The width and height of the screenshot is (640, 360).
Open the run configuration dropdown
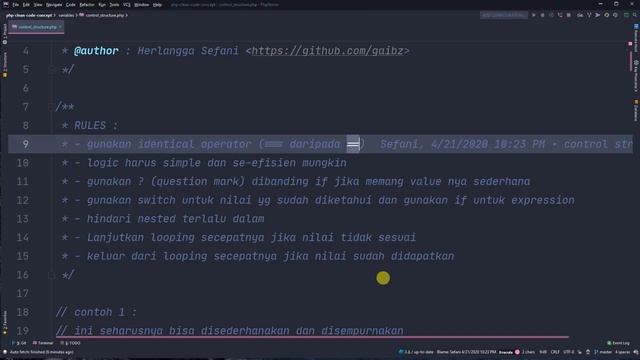click(504, 15)
